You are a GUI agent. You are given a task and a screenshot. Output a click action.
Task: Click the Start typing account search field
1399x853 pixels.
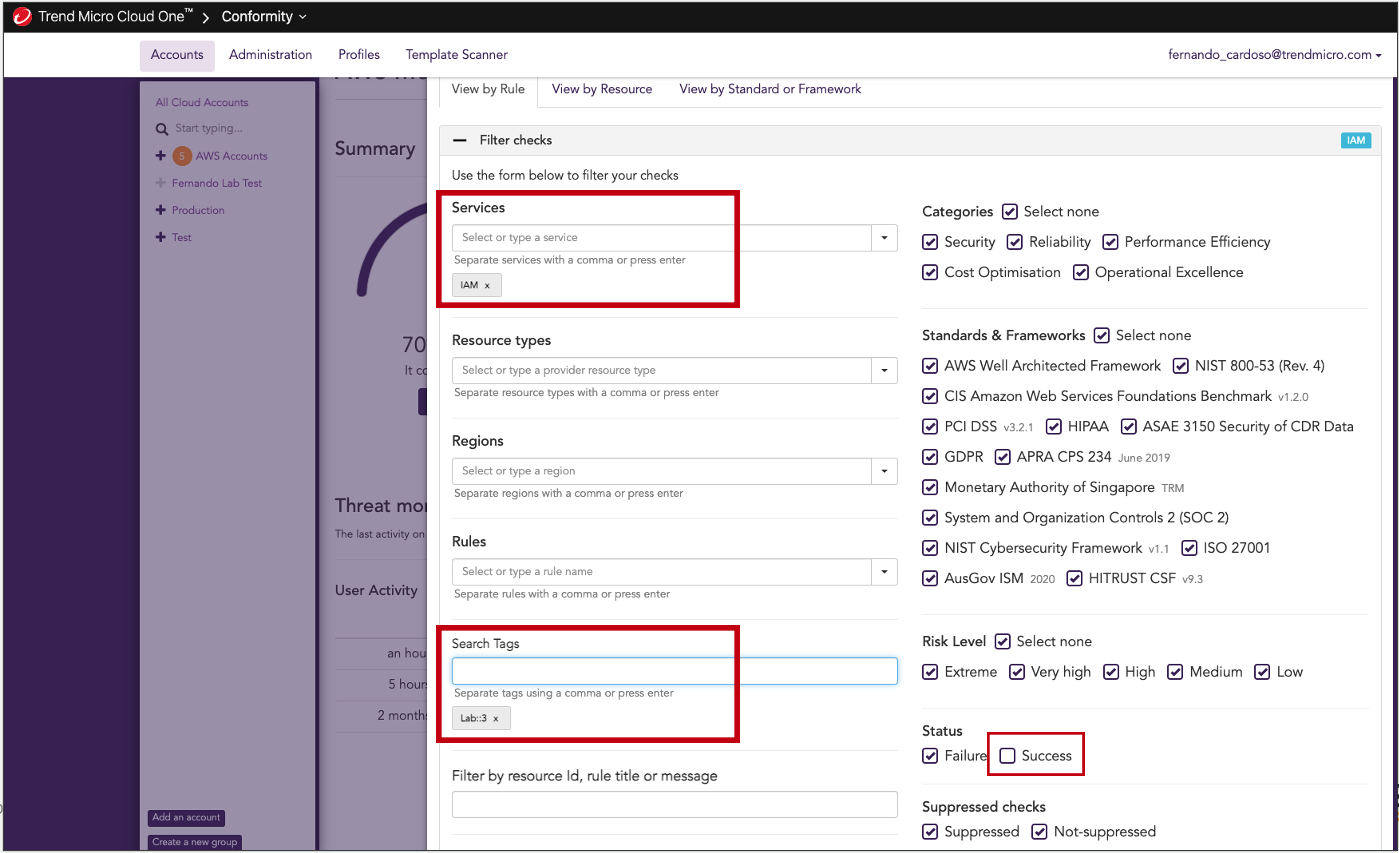[208, 129]
